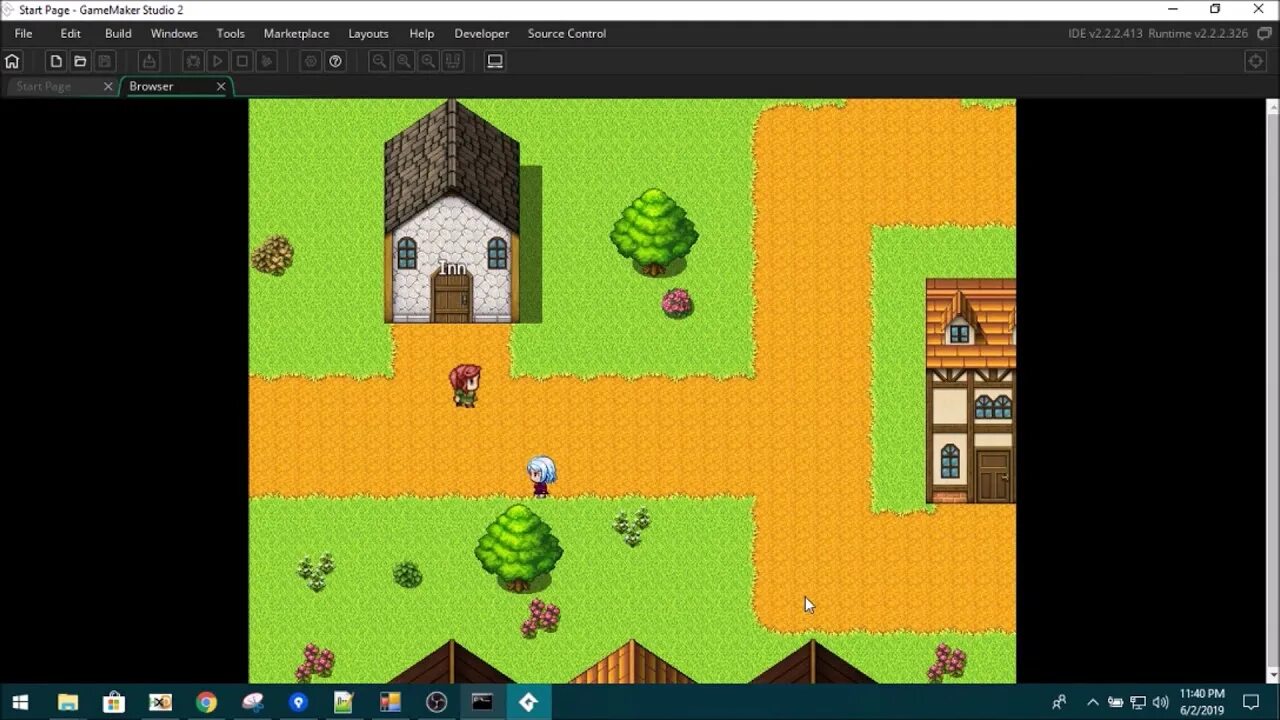
Task: Open the OBS Studio taskbar icon
Action: pos(436,702)
